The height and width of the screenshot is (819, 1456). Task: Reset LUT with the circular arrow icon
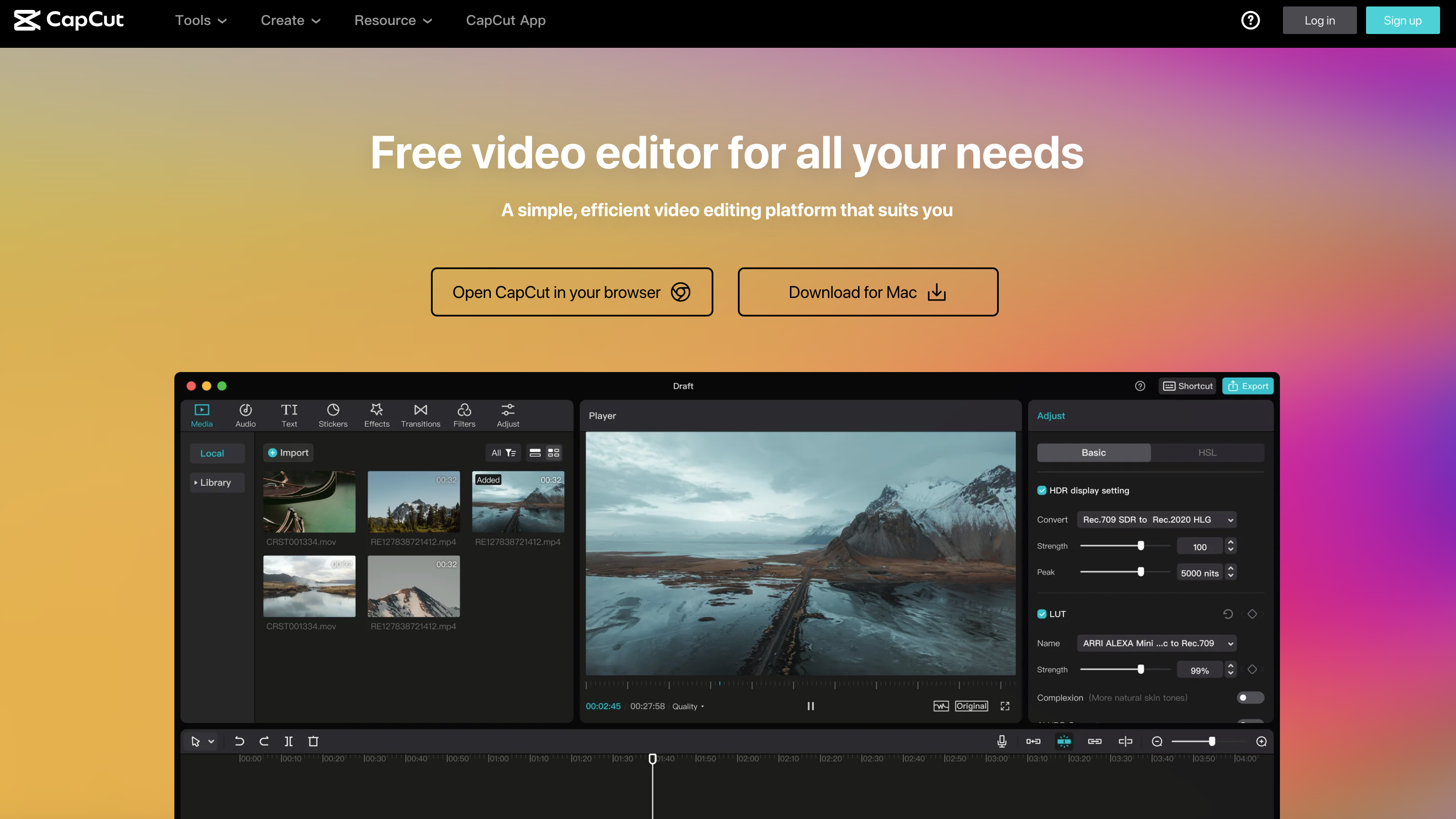(x=1228, y=614)
